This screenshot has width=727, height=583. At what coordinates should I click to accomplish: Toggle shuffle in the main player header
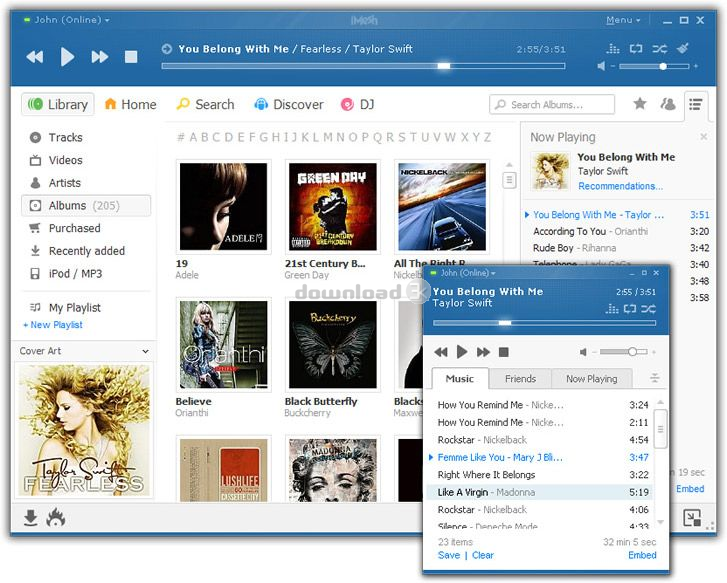(660, 48)
